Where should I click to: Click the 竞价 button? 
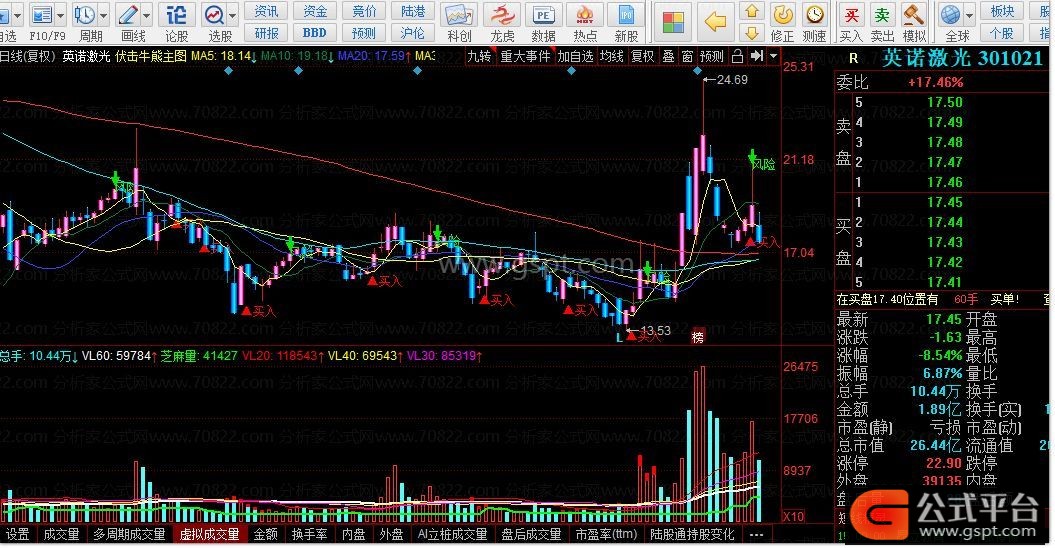coord(364,11)
